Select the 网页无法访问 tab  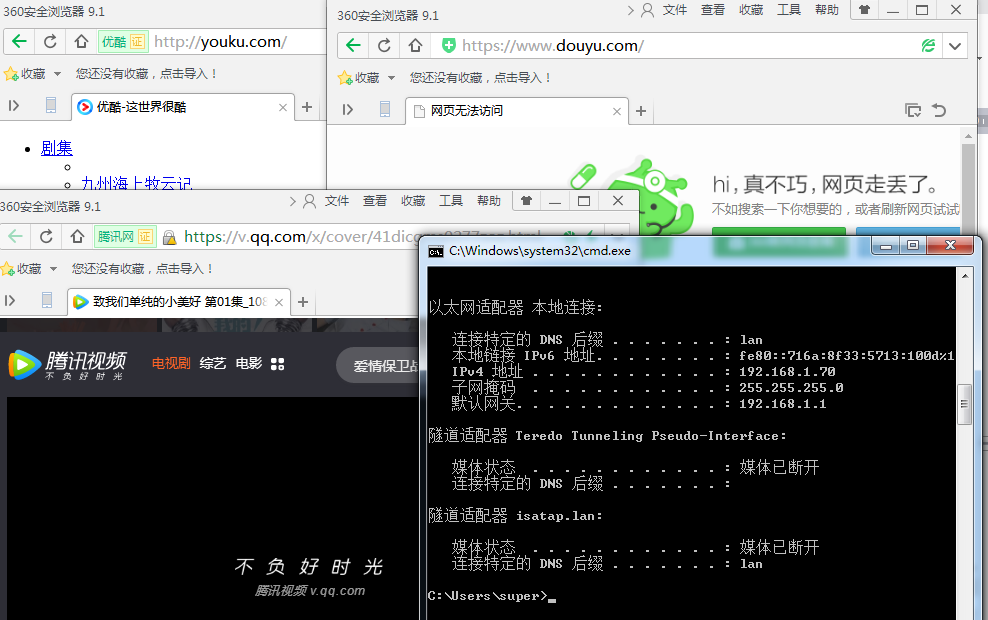click(517, 111)
